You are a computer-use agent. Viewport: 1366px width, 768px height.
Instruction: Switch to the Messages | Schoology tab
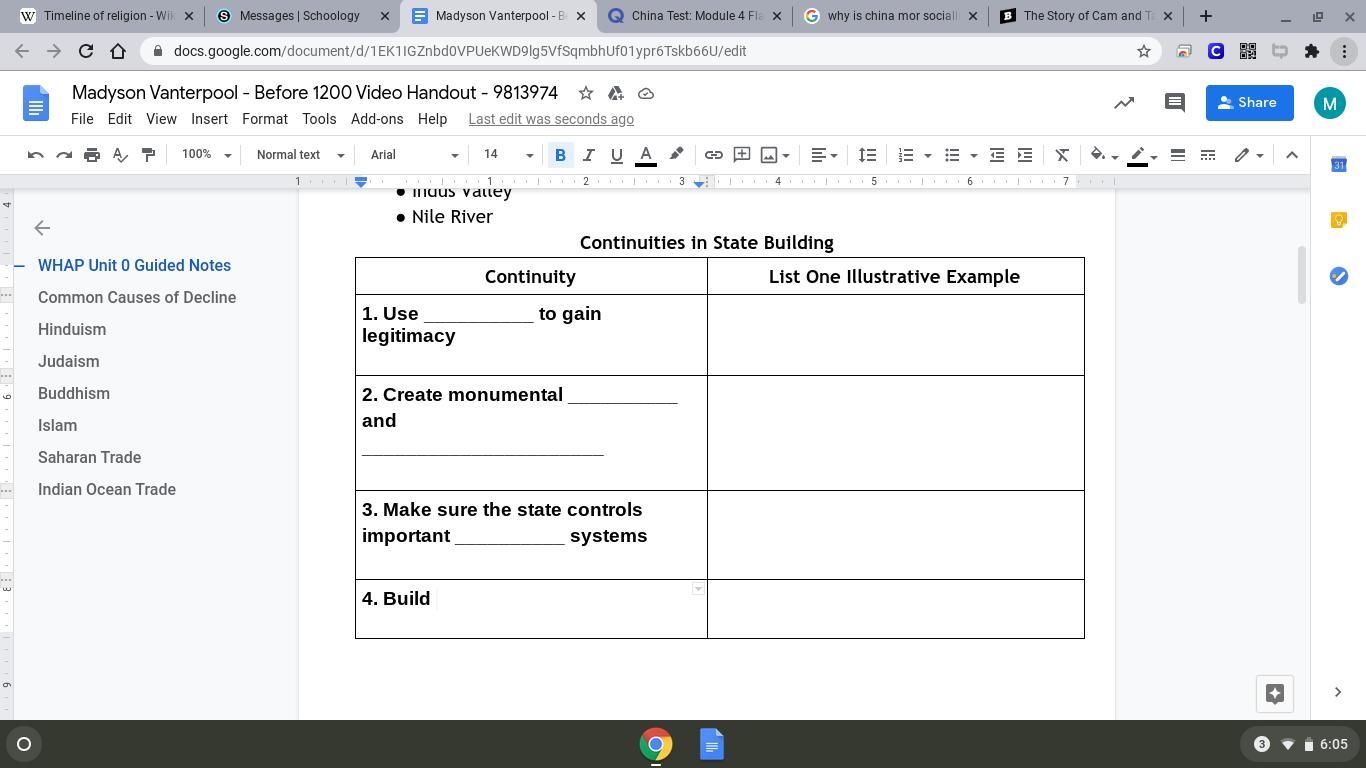299,16
